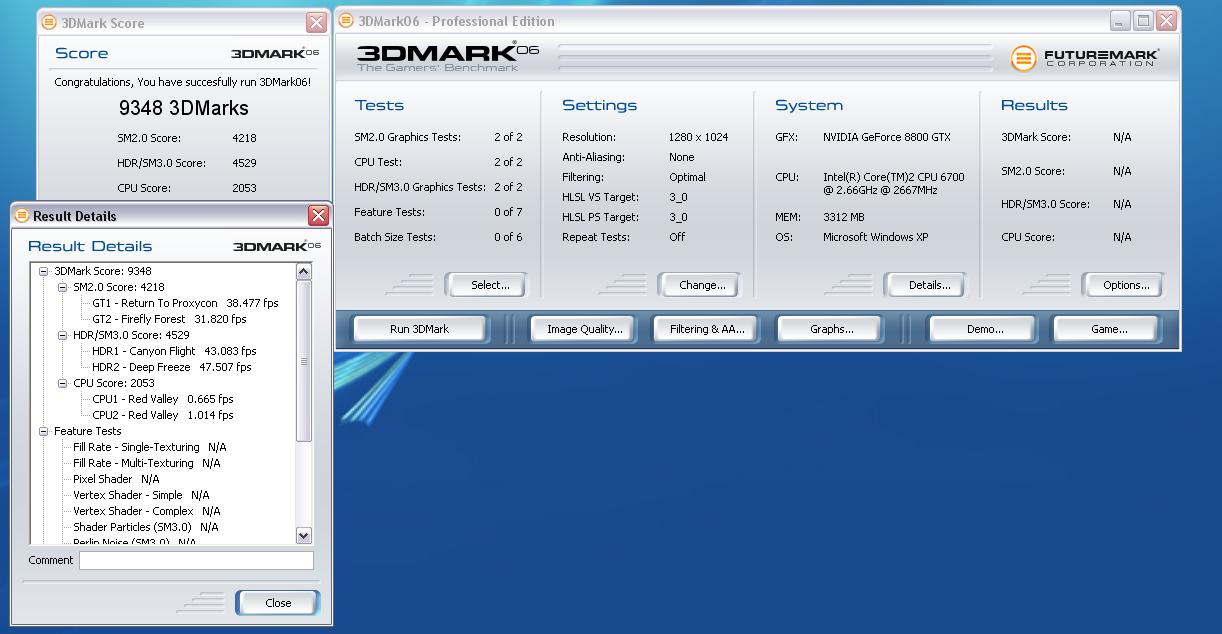Screen dimensions: 1222x634
Task: Click Batch Size Tests 0 of 6 value
Action: tap(508, 237)
